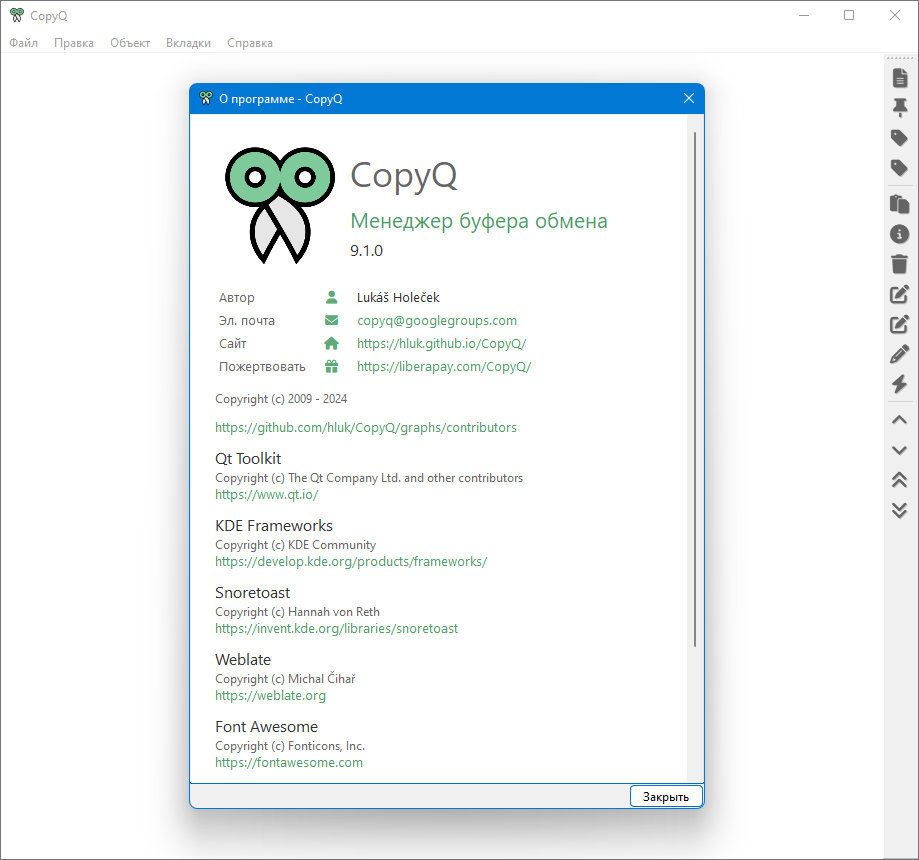Screen dimensions: 919x860
Task: Move item to top with double chevron
Action: click(900, 480)
